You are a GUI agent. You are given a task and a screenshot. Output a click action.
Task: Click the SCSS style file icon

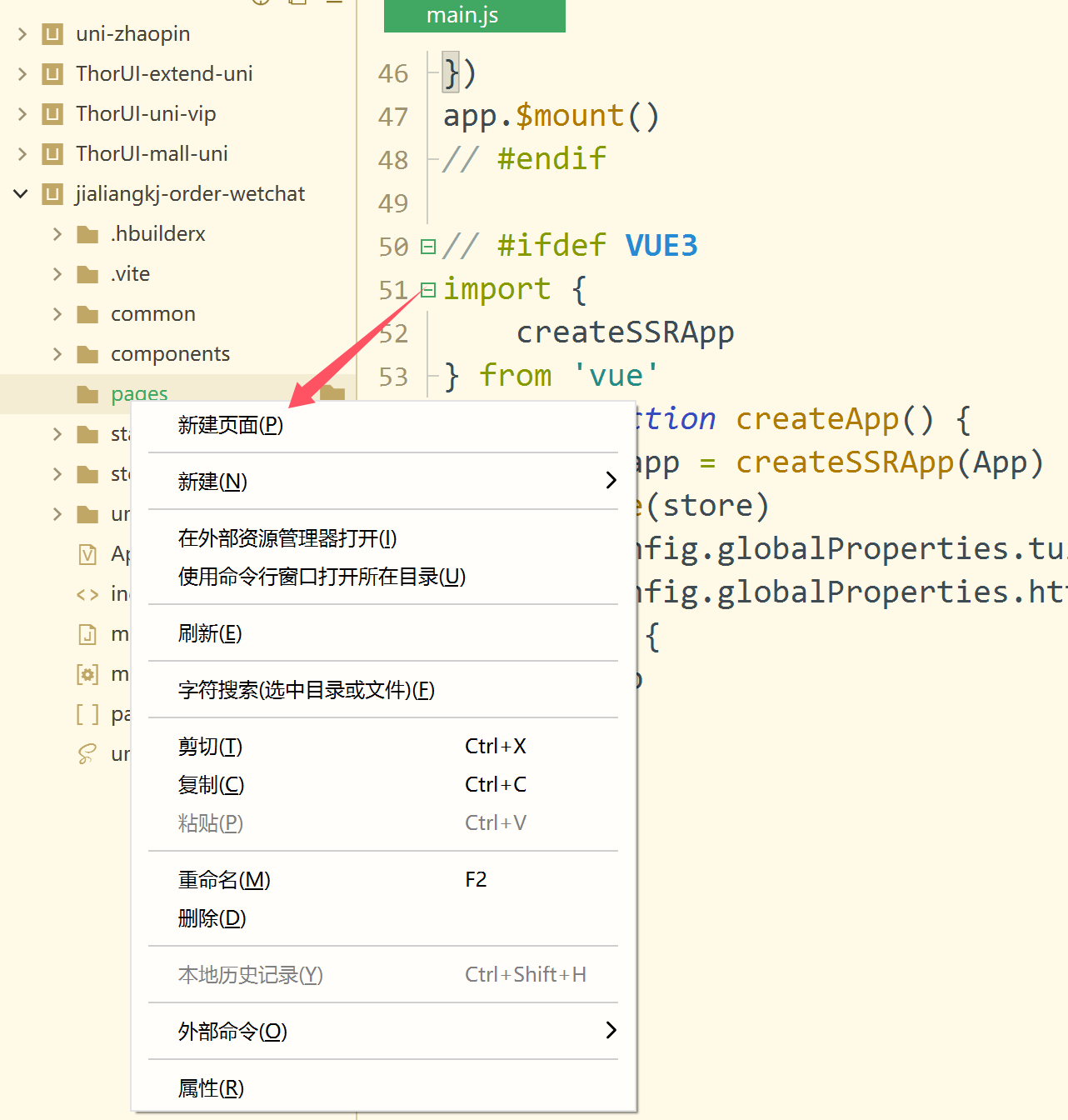[x=87, y=754]
